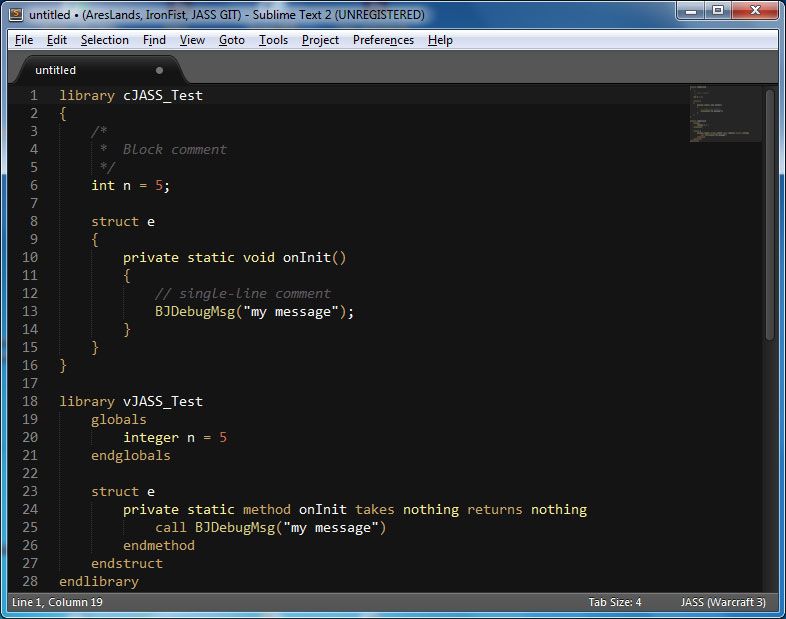Open the View menu
Screen dimensions: 786x619
[x=192, y=40]
